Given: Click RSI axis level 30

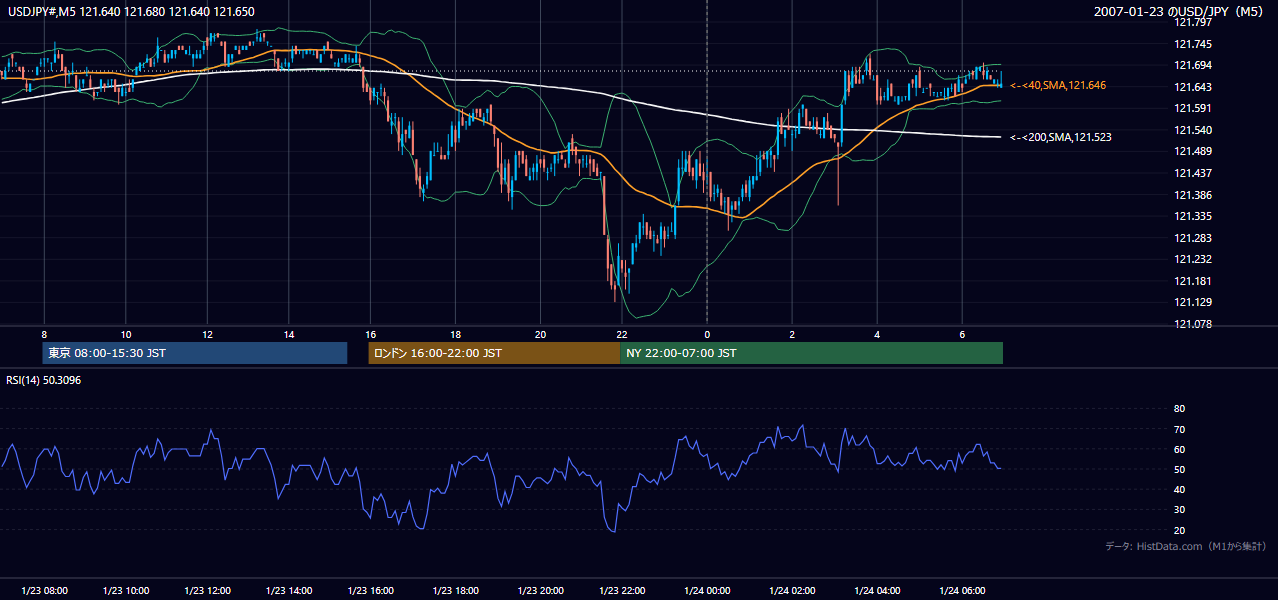Looking at the screenshot, I should coord(1179,509).
